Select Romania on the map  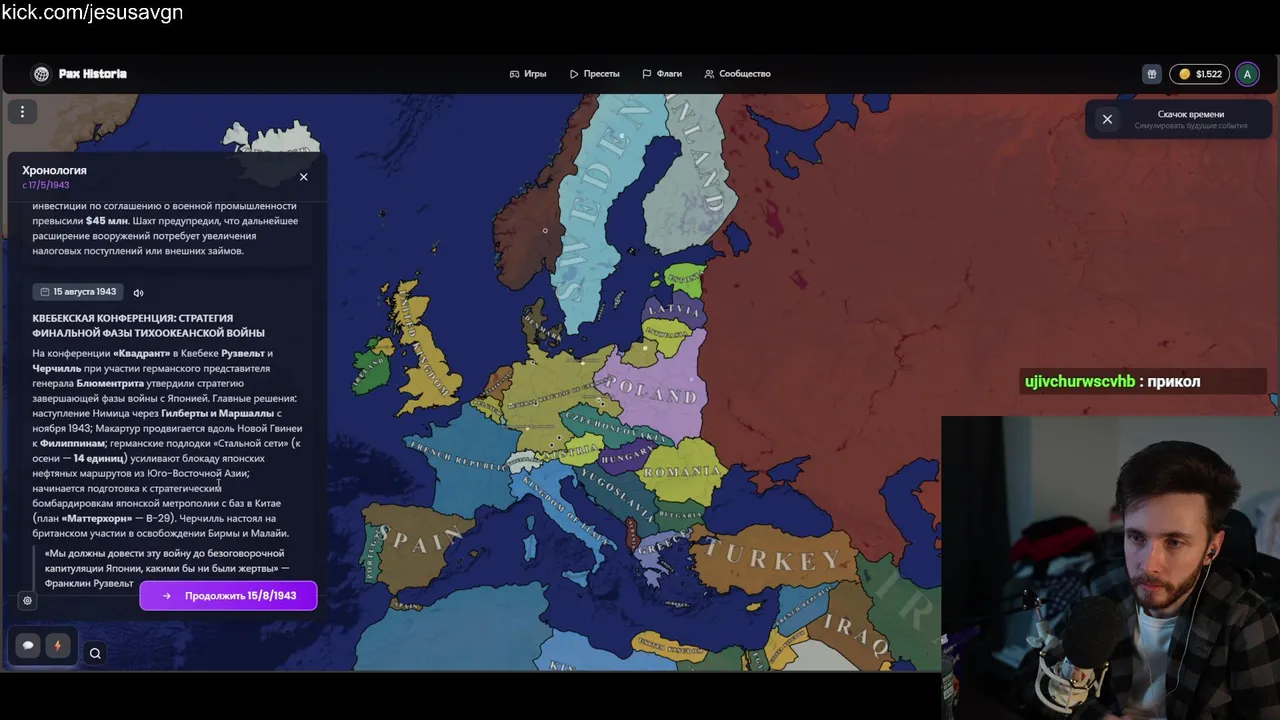click(x=684, y=471)
